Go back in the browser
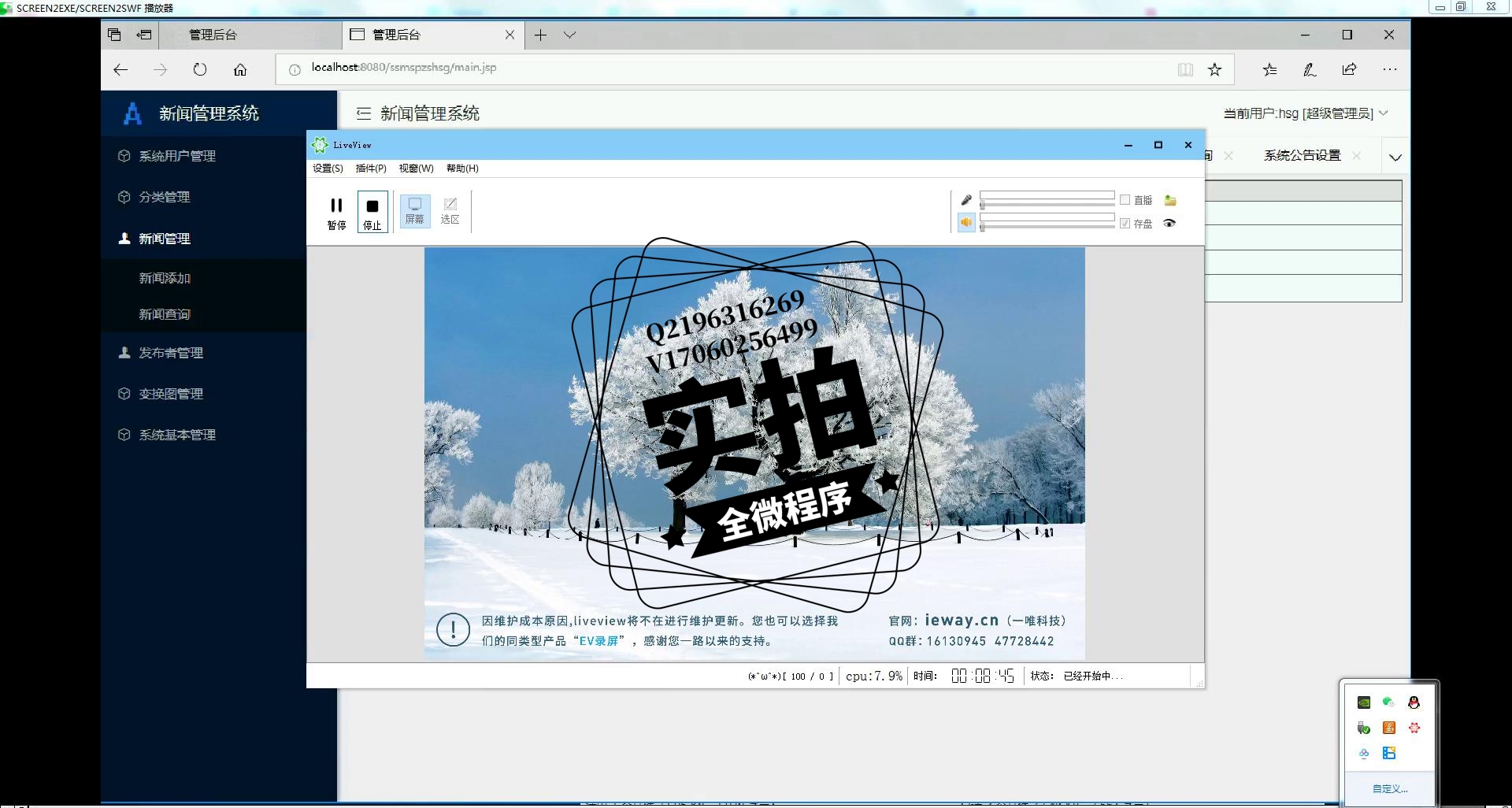 pyautogui.click(x=120, y=69)
